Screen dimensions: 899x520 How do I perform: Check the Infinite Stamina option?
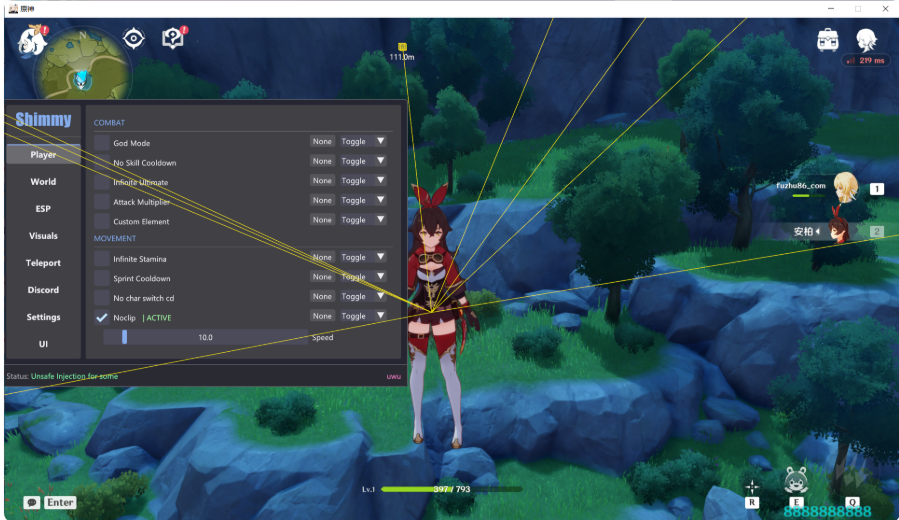(101, 259)
